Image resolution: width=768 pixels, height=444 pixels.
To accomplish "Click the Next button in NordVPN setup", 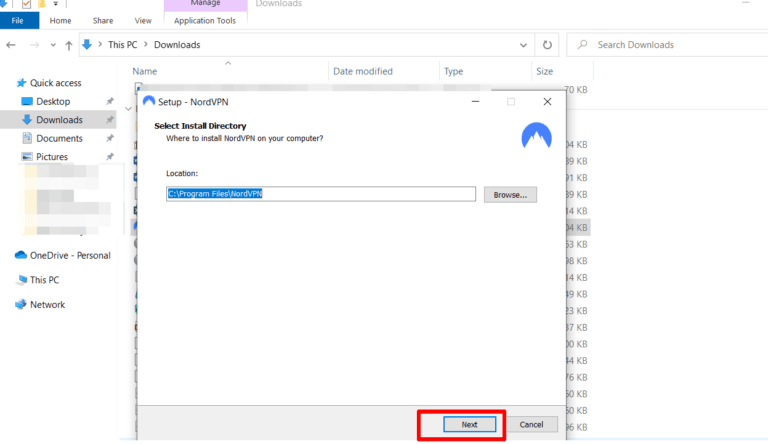I will click(x=469, y=425).
